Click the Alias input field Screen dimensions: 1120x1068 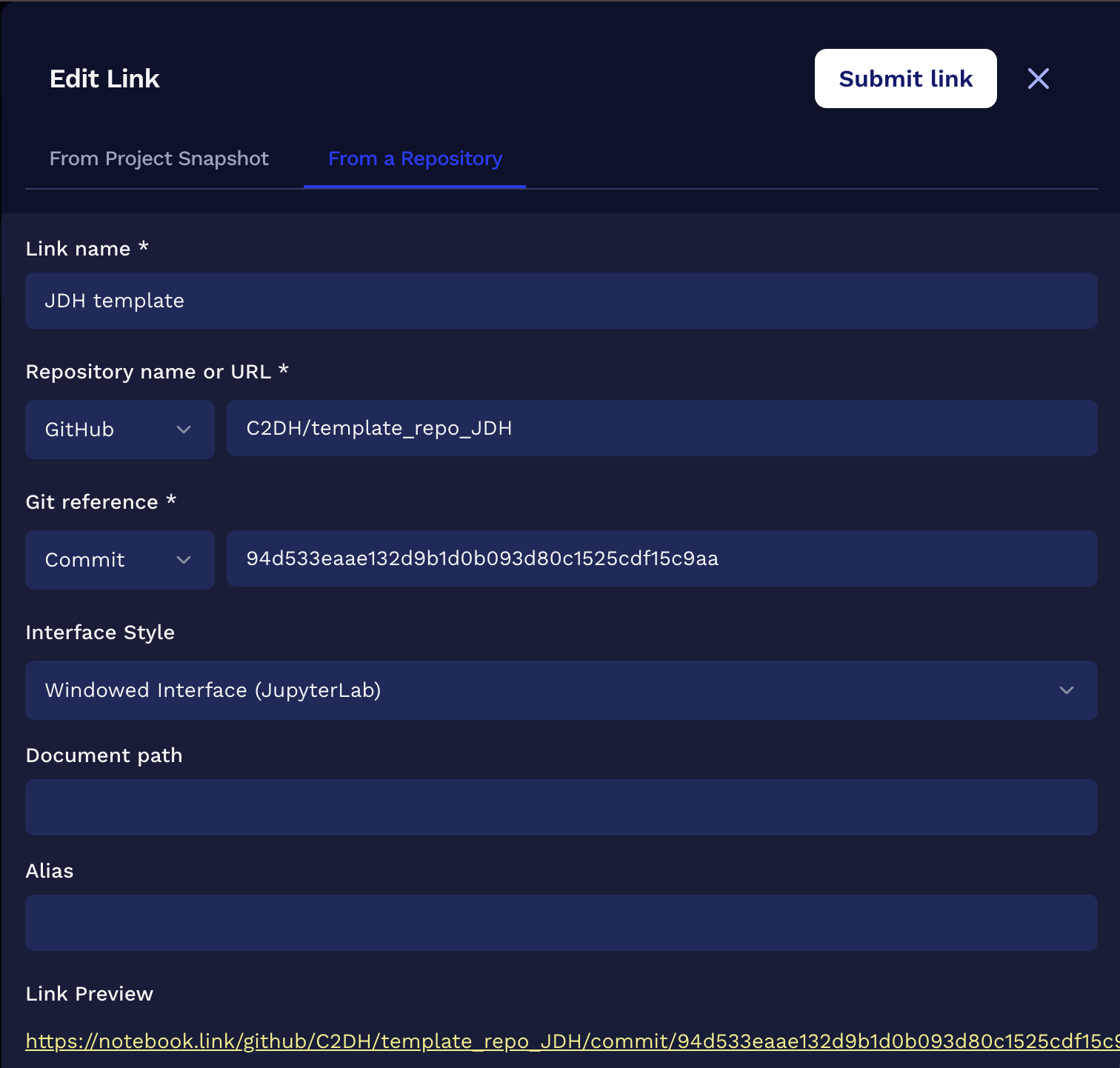(561, 923)
